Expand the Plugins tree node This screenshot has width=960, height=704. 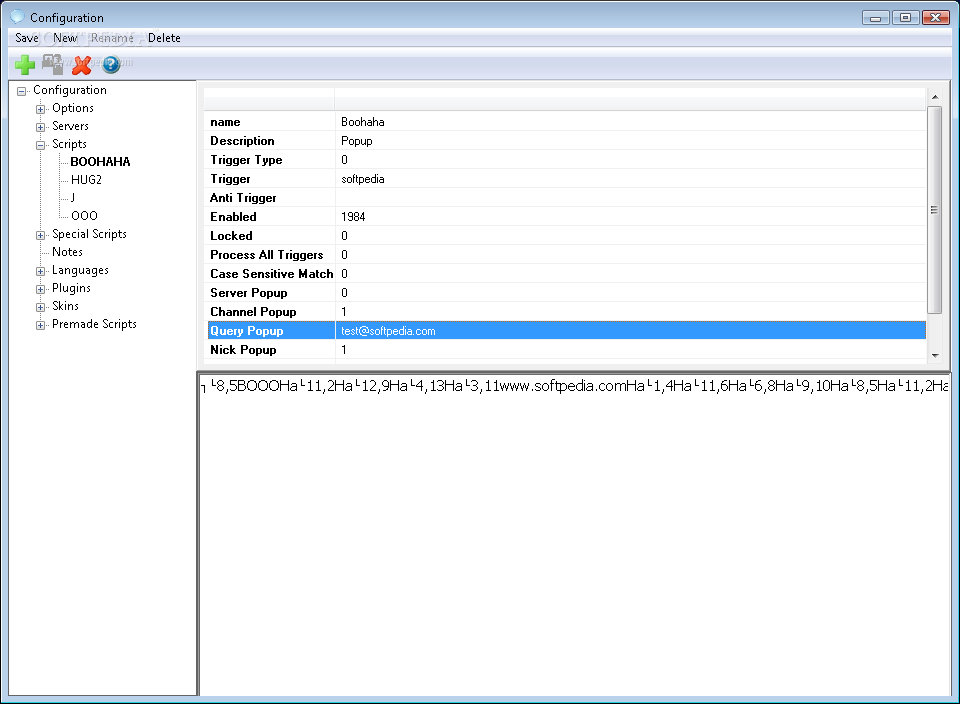[x=40, y=289]
